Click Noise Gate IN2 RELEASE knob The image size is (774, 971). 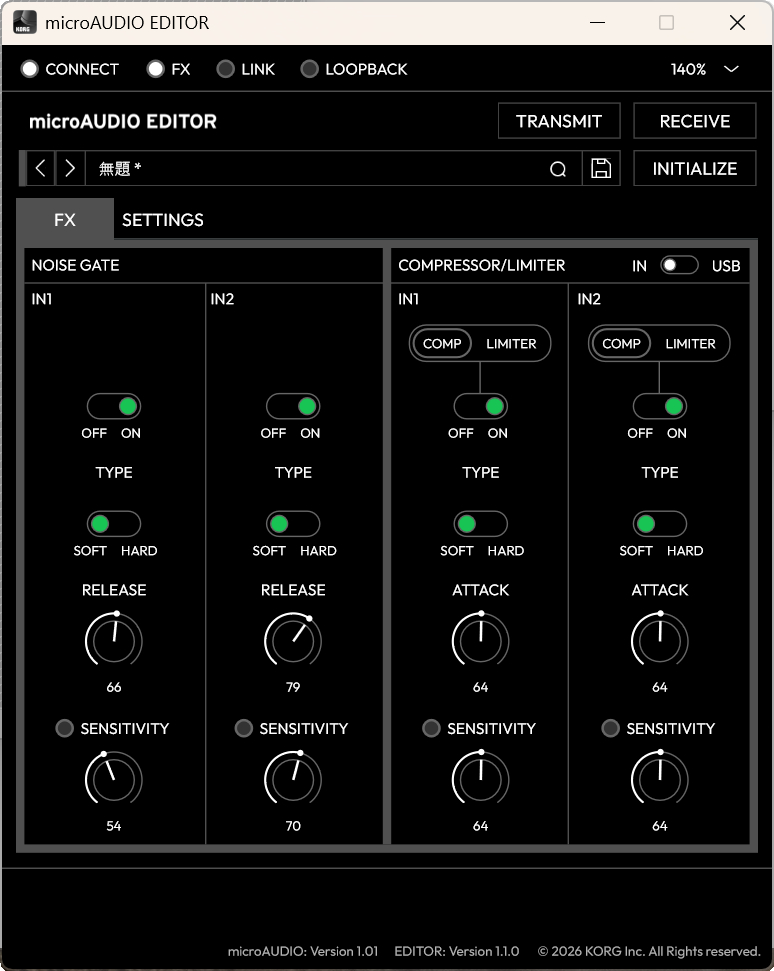[293, 640]
